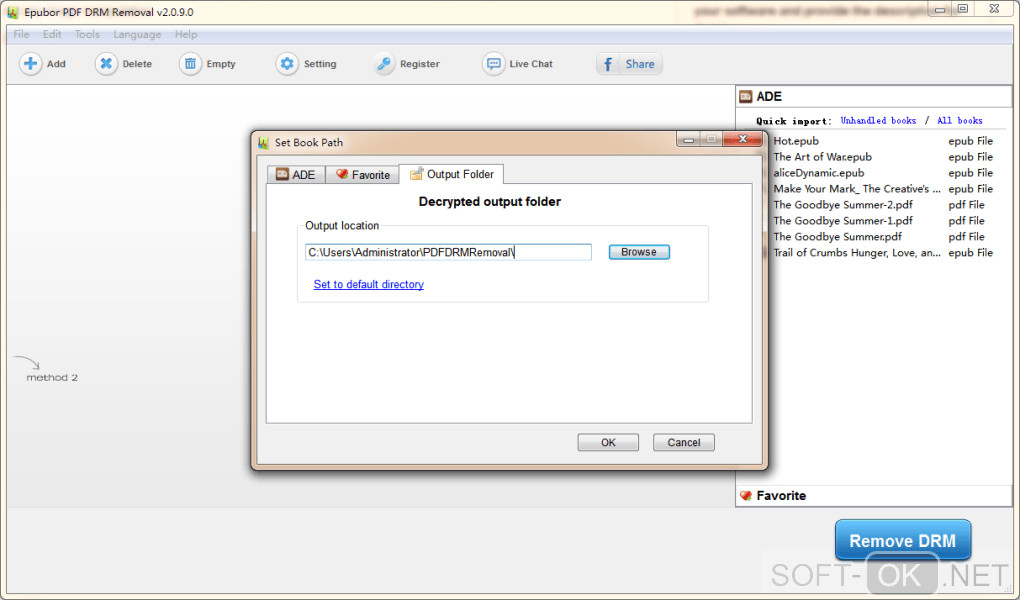The width and height of the screenshot is (1020, 600).
Task: Click the Favorite heart icon in sidebar
Action: tap(745, 496)
